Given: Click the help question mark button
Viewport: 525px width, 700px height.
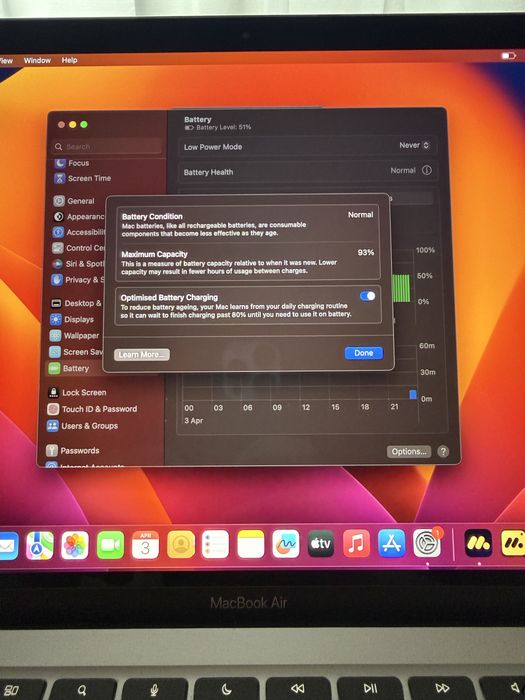Looking at the screenshot, I should [x=443, y=451].
